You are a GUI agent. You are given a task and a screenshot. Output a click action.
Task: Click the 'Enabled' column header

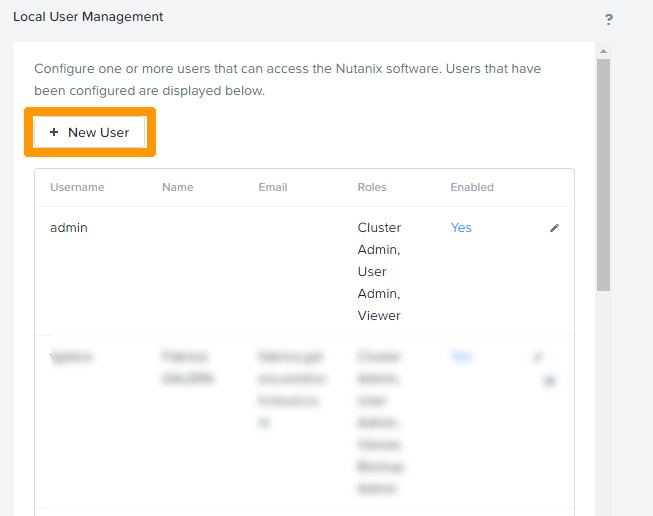(472, 187)
